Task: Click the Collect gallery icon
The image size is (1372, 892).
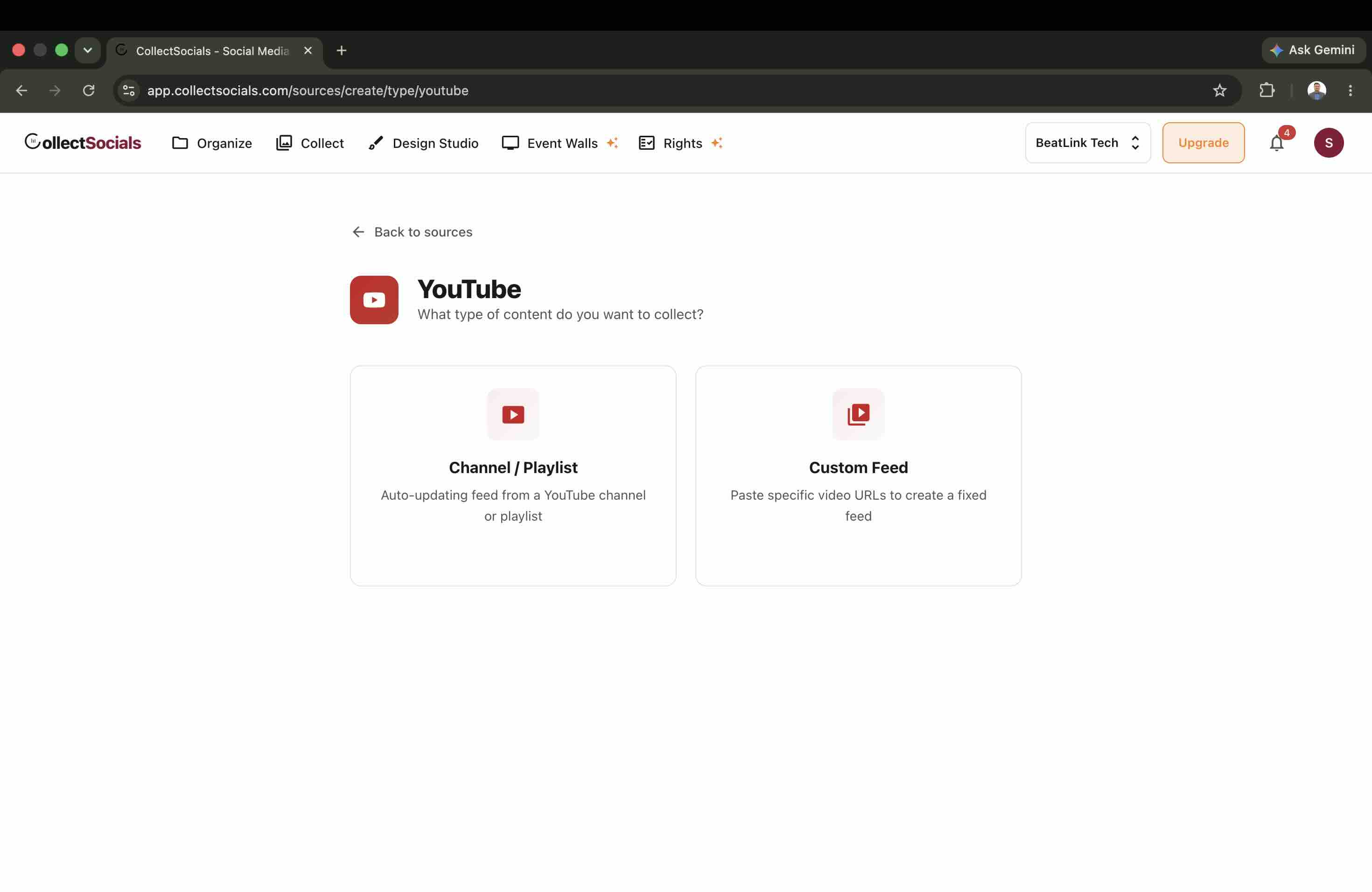Action: pyautogui.click(x=284, y=143)
